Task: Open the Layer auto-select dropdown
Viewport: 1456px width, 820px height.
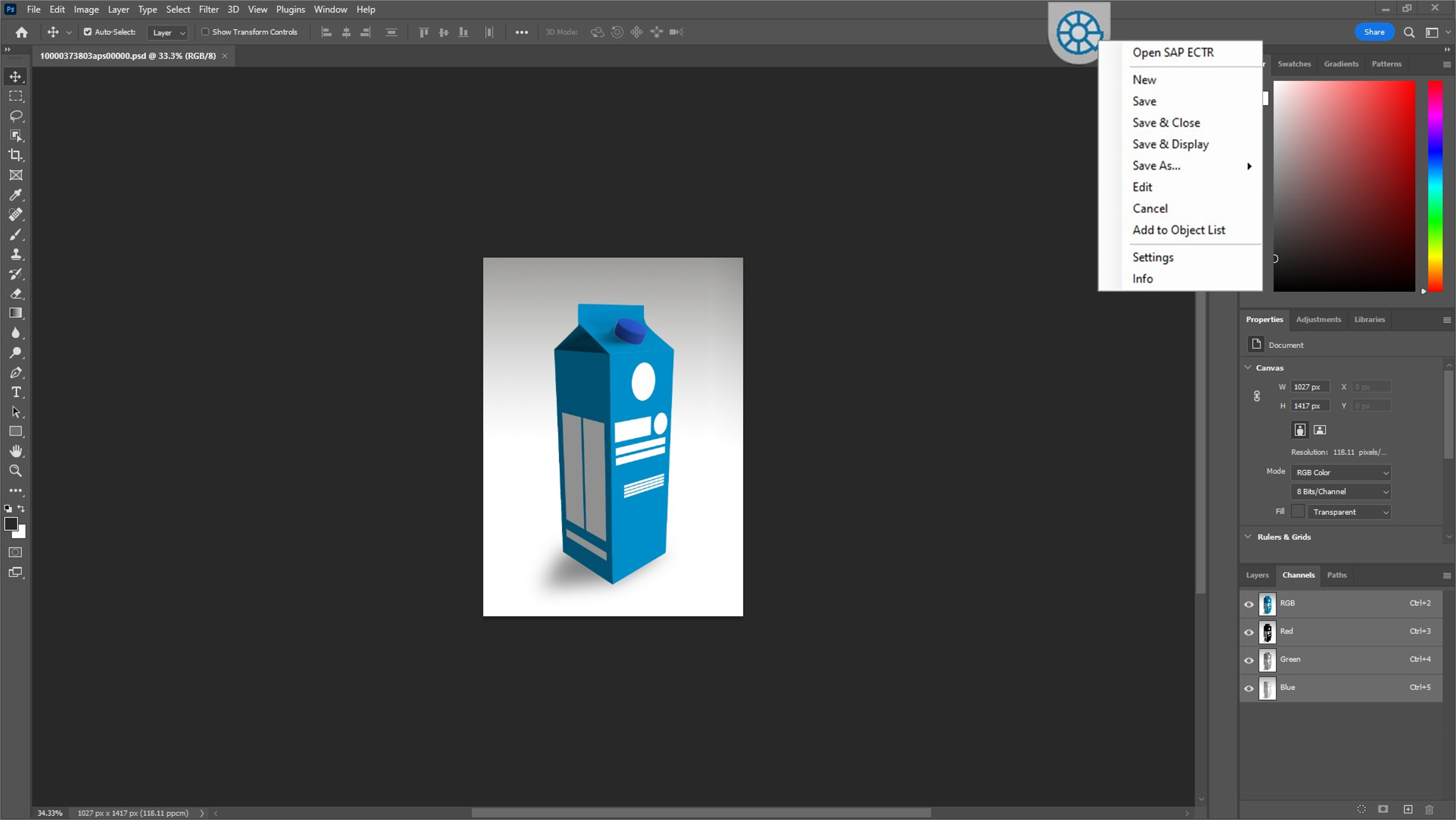Action: 168,32
